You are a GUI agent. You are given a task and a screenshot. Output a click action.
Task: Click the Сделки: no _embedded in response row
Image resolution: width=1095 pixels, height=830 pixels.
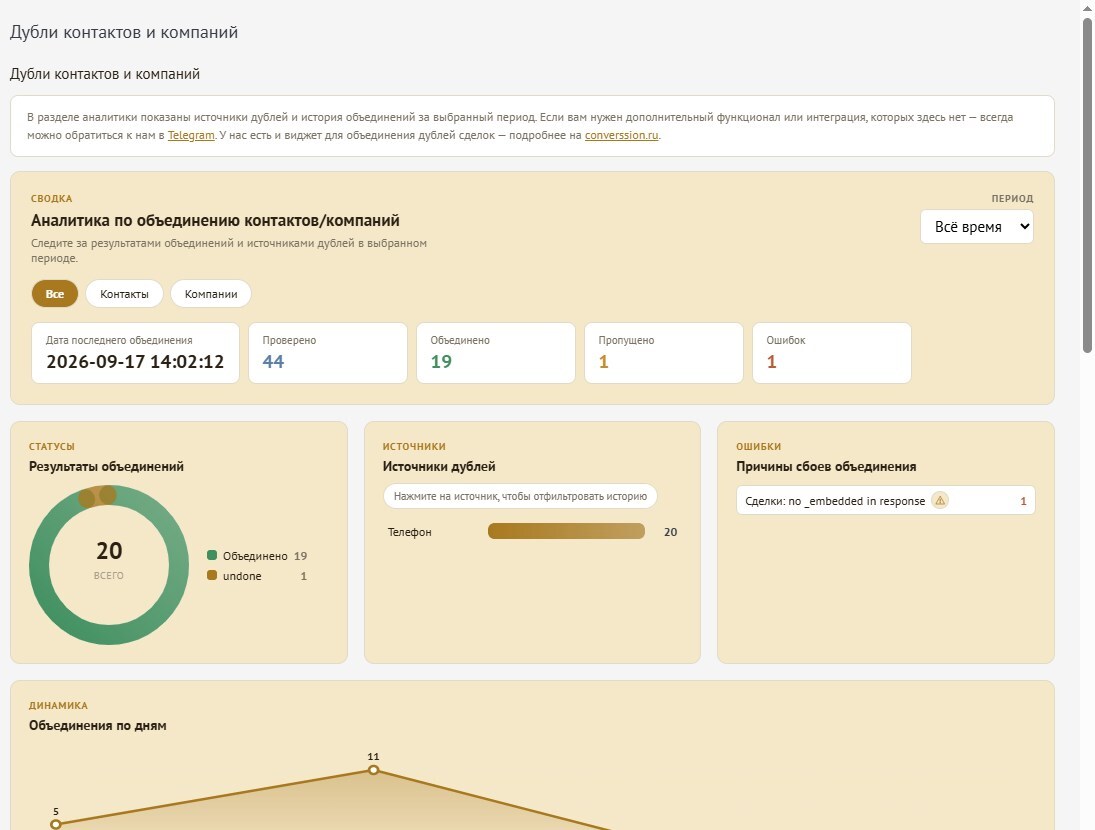tap(885, 501)
